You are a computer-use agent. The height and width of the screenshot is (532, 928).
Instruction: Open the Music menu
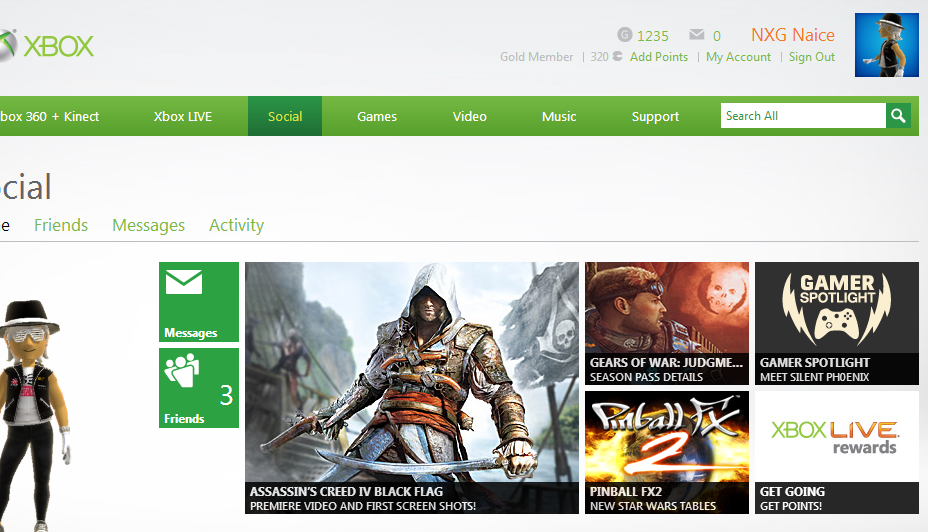[559, 117]
